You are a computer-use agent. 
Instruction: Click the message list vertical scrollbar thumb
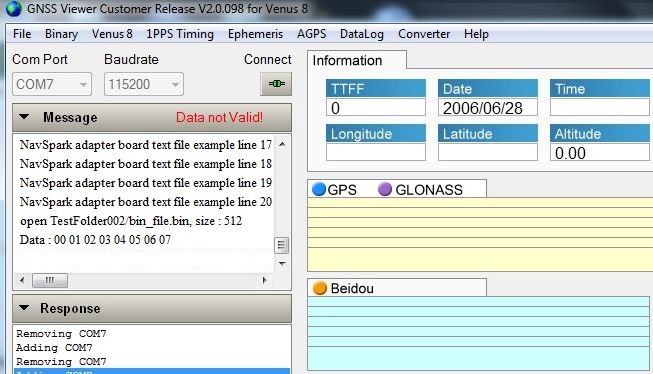[281, 245]
